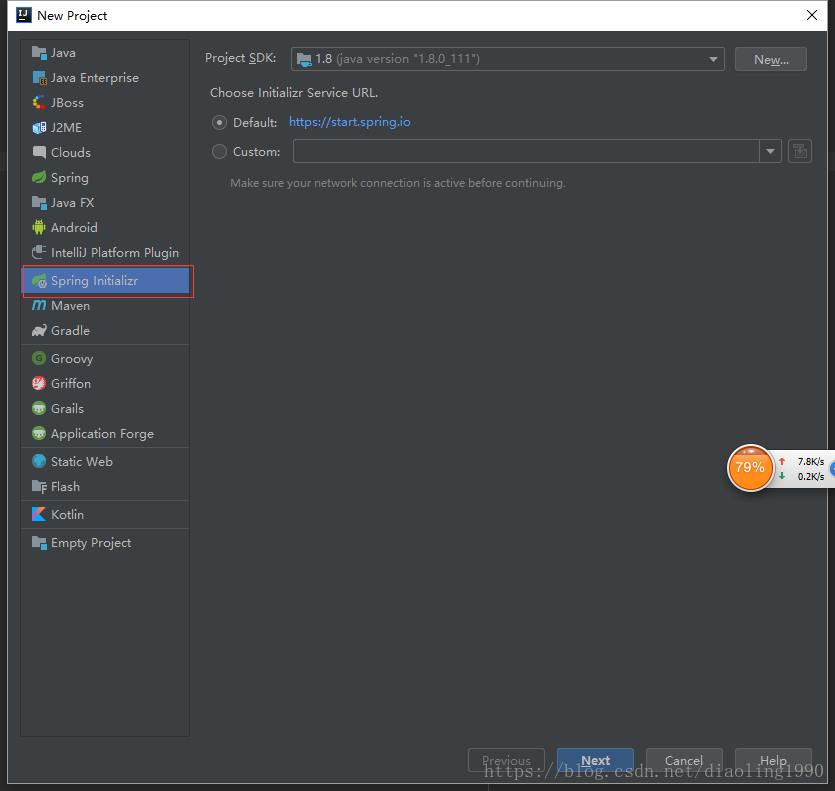This screenshot has height=791, width=835.
Task: Expand the Custom URL history dropdown arrow
Action: pos(770,151)
